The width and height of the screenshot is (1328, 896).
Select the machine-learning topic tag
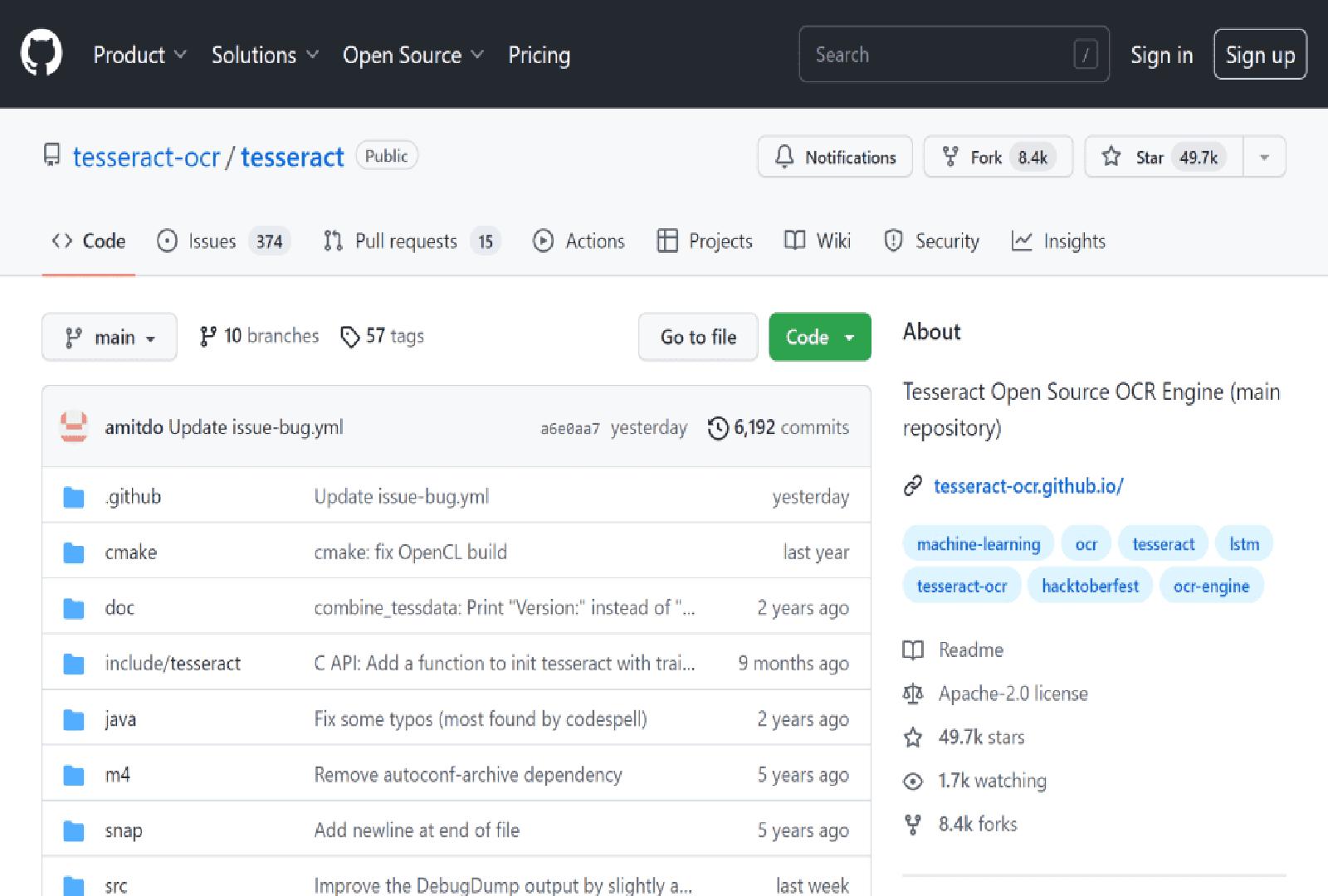pos(978,544)
